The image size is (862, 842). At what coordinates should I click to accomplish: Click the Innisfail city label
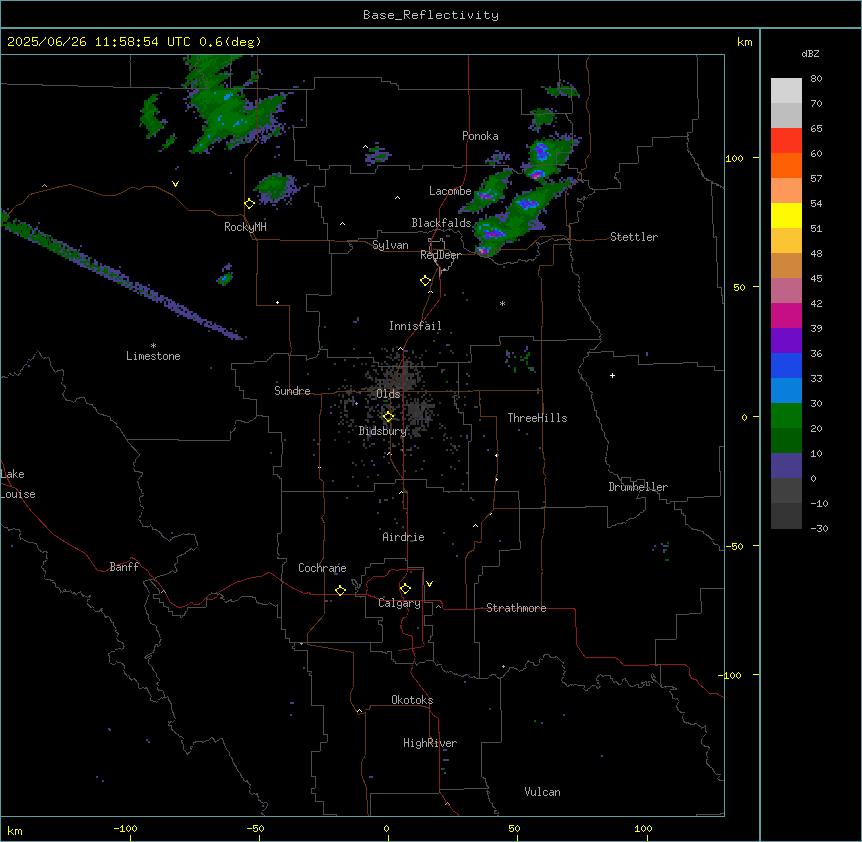point(415,326)
